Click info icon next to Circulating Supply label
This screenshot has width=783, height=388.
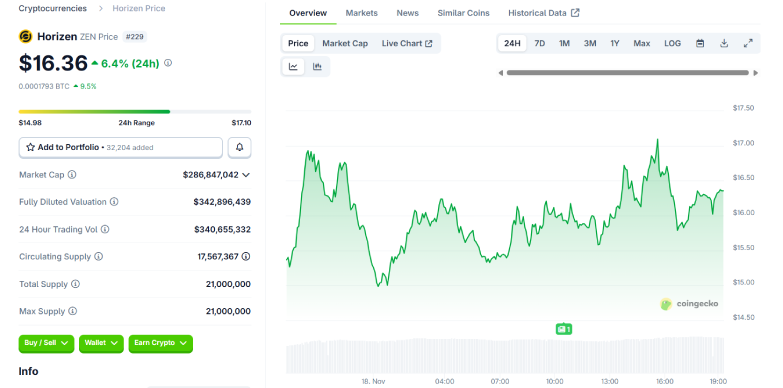click(98, 257)
